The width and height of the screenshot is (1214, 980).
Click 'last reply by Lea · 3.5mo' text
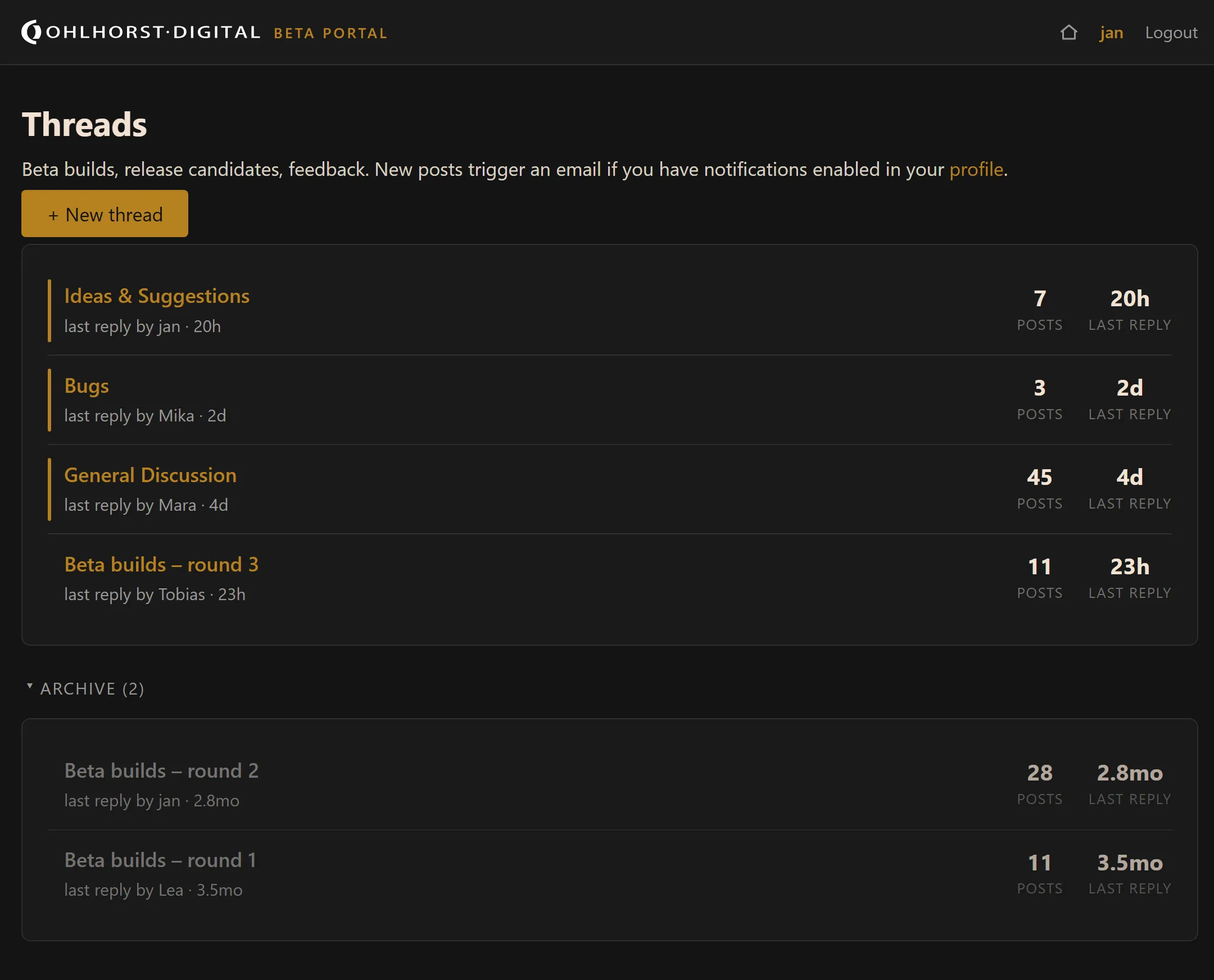pyautogui.click(x=153, y=890)
